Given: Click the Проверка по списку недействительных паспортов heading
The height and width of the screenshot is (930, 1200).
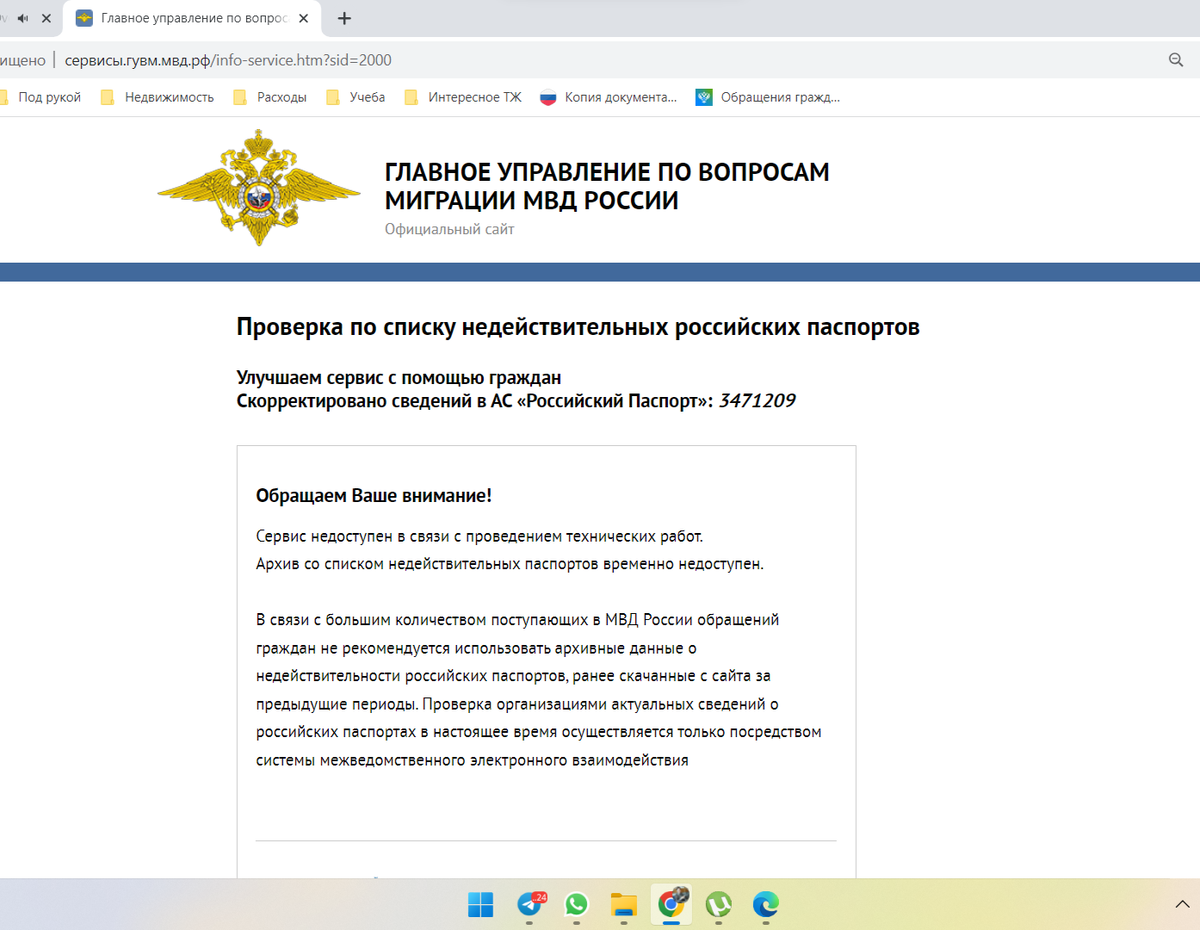Looking at the screenshot, I should (x=578, y=326).
